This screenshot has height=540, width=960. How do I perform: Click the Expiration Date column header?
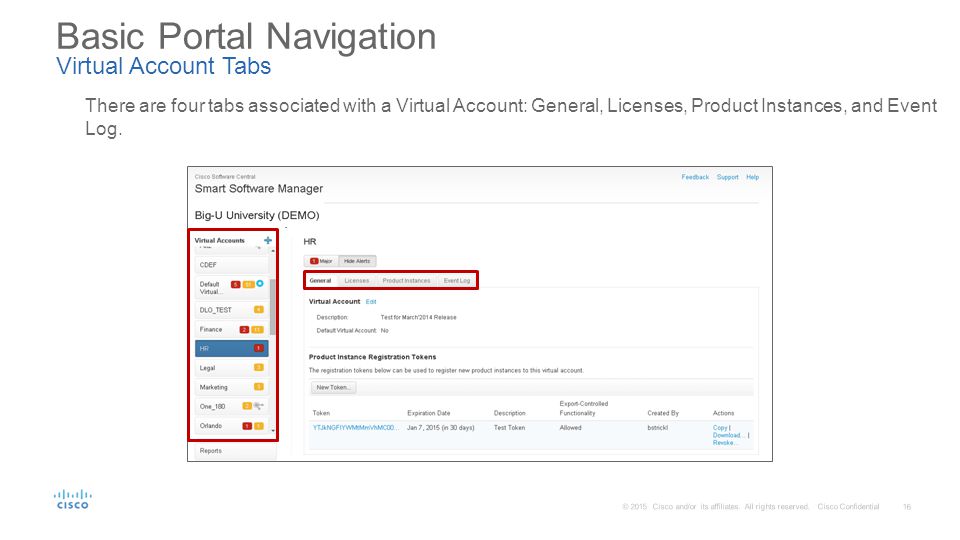click(429, 413)
